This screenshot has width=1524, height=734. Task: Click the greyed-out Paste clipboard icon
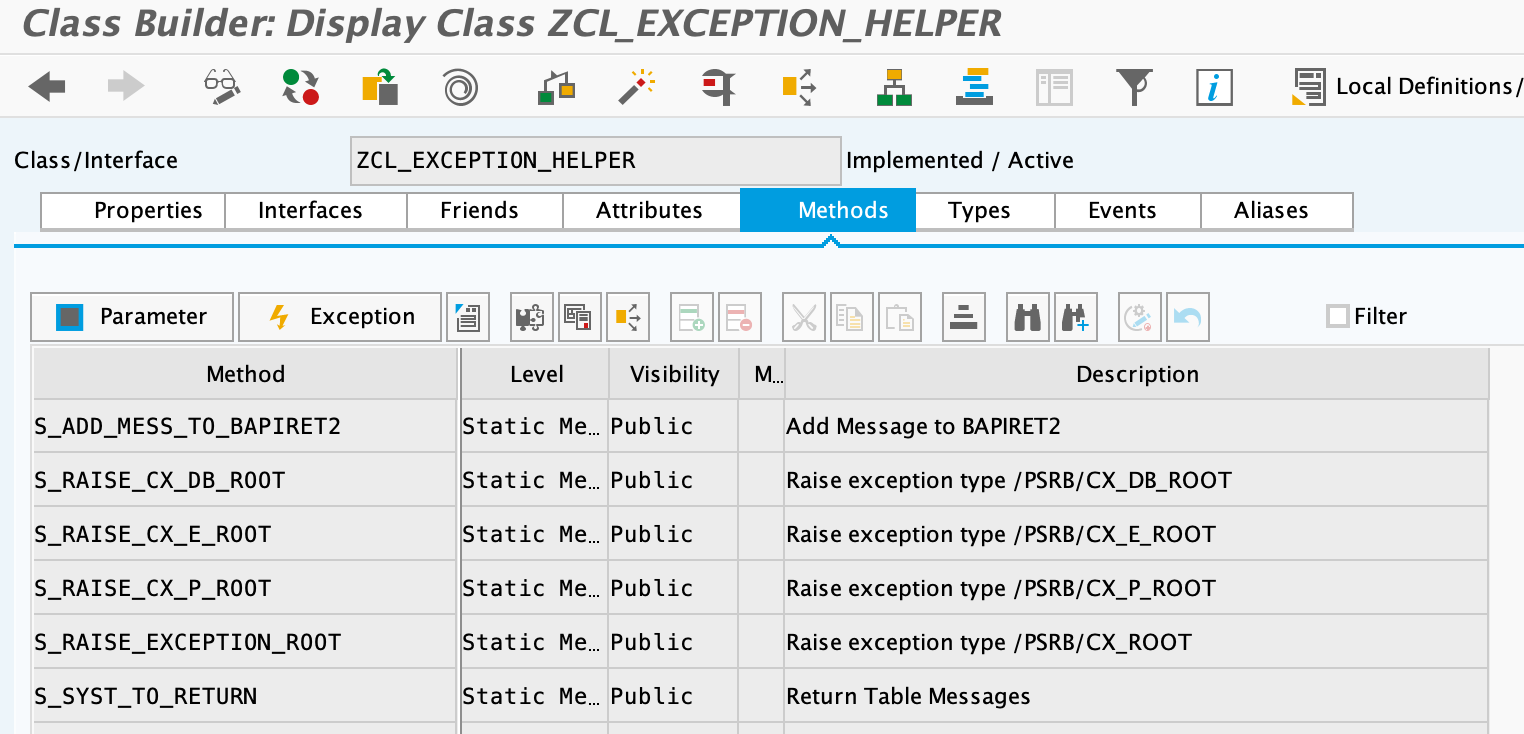[x=901, y=317]
